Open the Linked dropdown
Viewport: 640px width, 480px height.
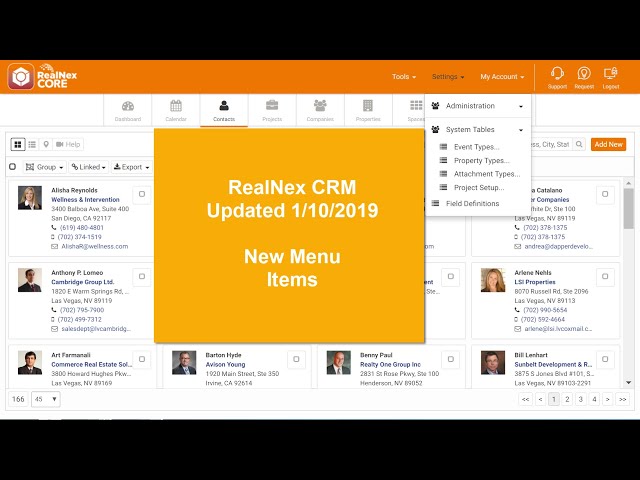89,167
